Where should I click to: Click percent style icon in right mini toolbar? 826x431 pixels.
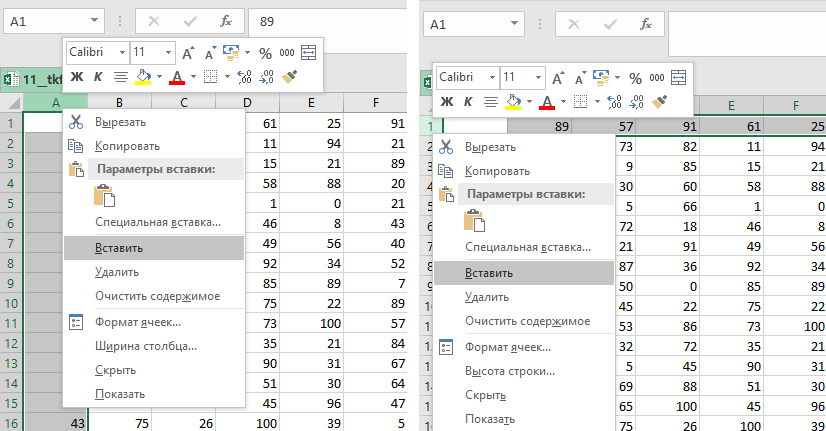(x=635, y=78)
